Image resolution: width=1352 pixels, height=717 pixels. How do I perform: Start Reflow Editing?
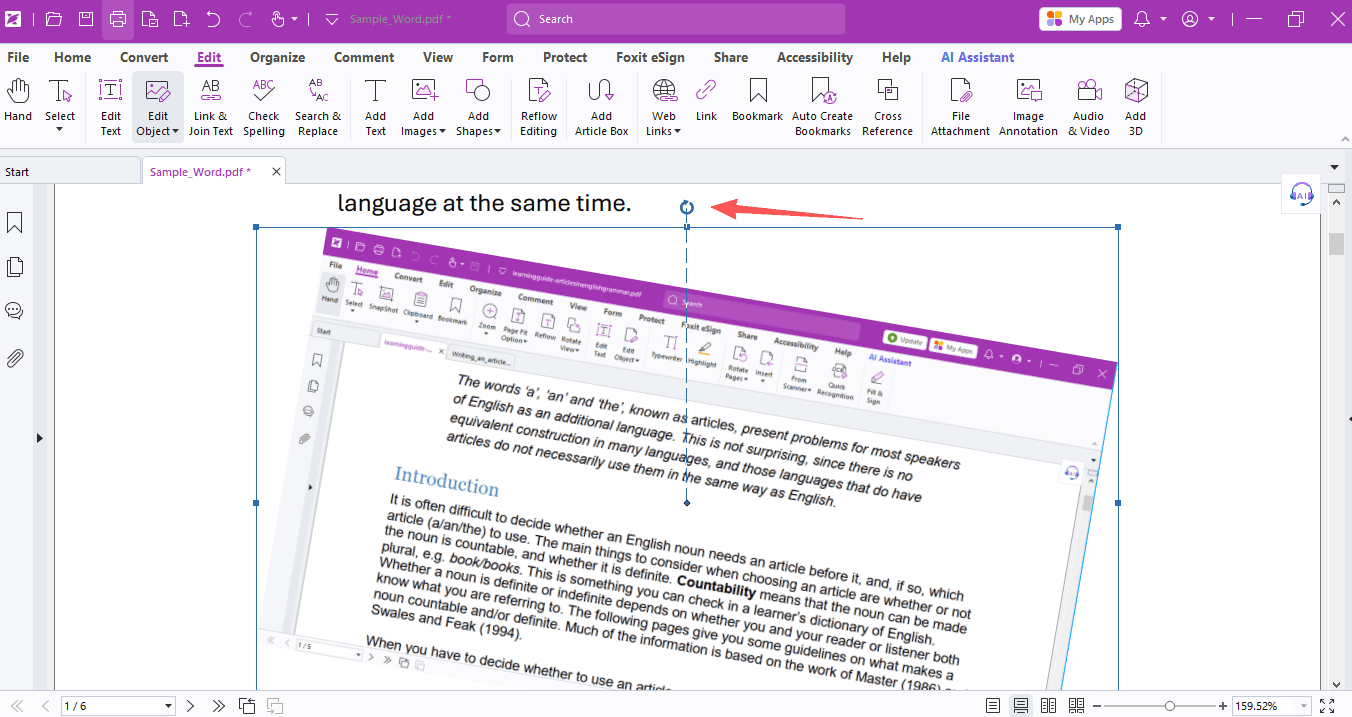(x=539, y=106)
